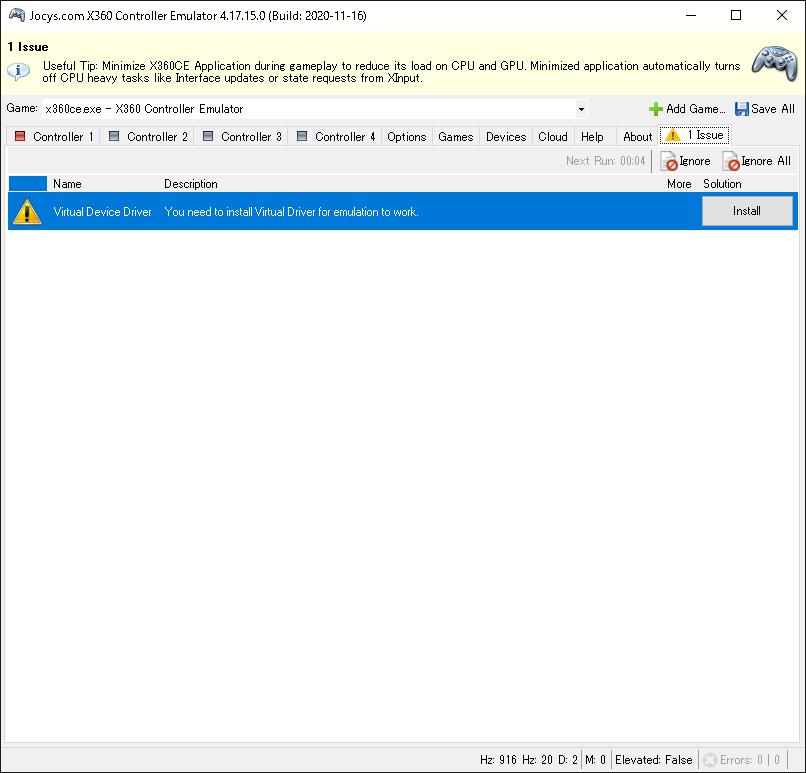Show the About tab

point(637,137)
